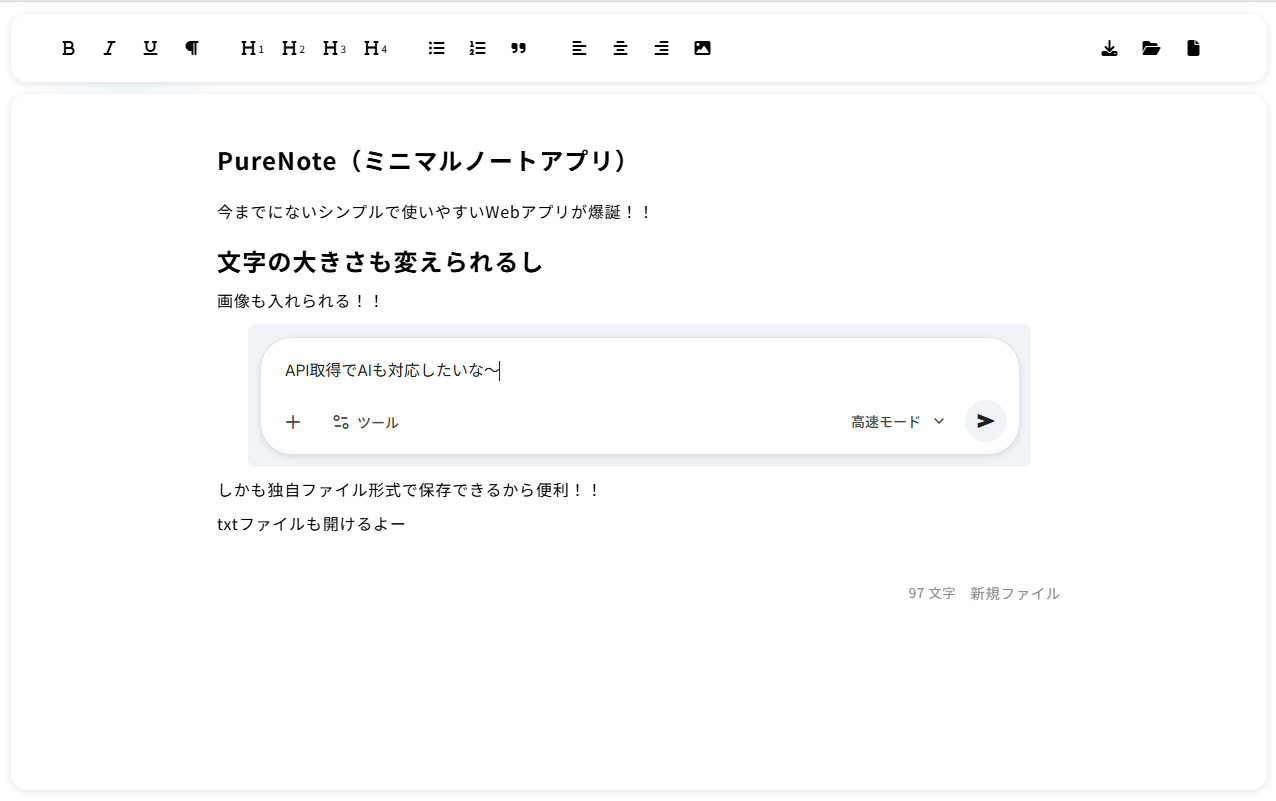Insert a numbered list
The image size is (1276, 801).
point(477,48)
